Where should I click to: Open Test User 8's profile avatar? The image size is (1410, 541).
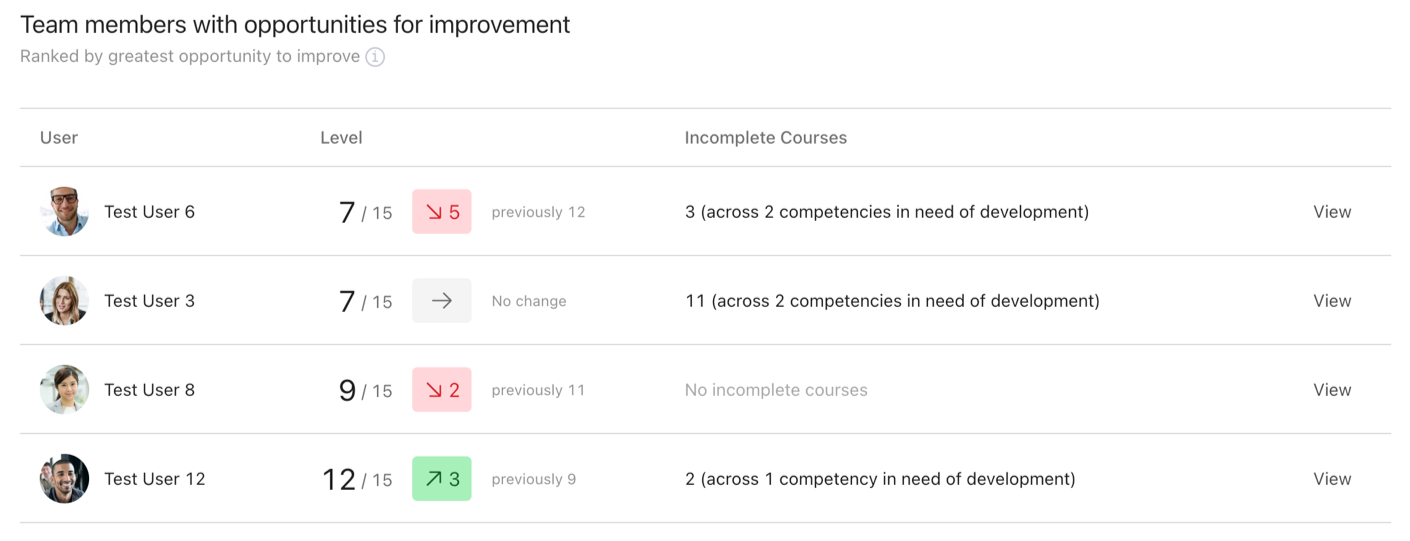65,390
